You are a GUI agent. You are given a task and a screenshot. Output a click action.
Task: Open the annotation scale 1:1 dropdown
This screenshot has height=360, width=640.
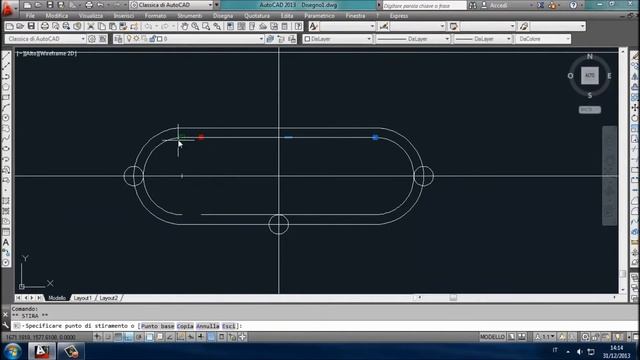click(x=545, y=337)
